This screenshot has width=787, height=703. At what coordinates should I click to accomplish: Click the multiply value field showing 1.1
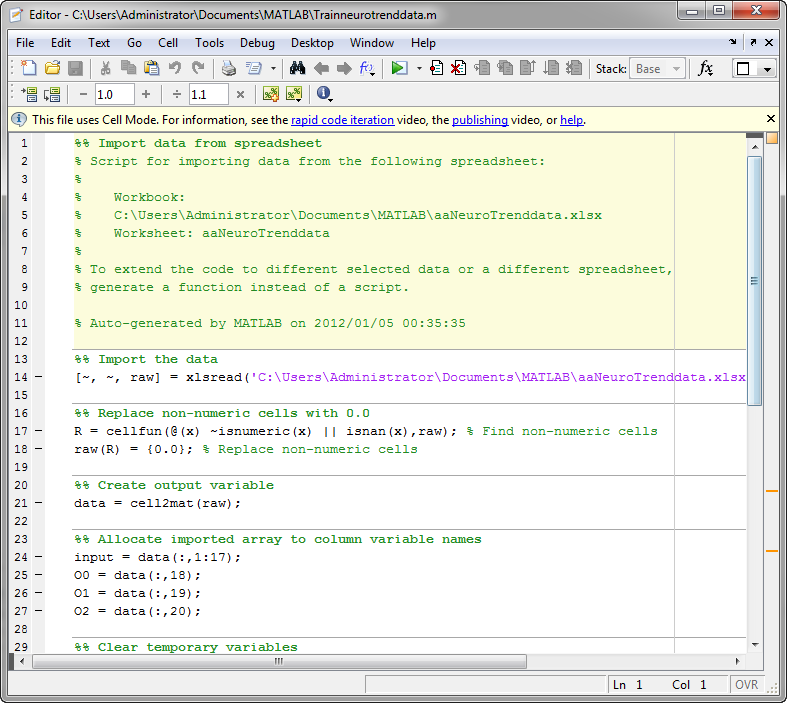(x=208, y=94)
